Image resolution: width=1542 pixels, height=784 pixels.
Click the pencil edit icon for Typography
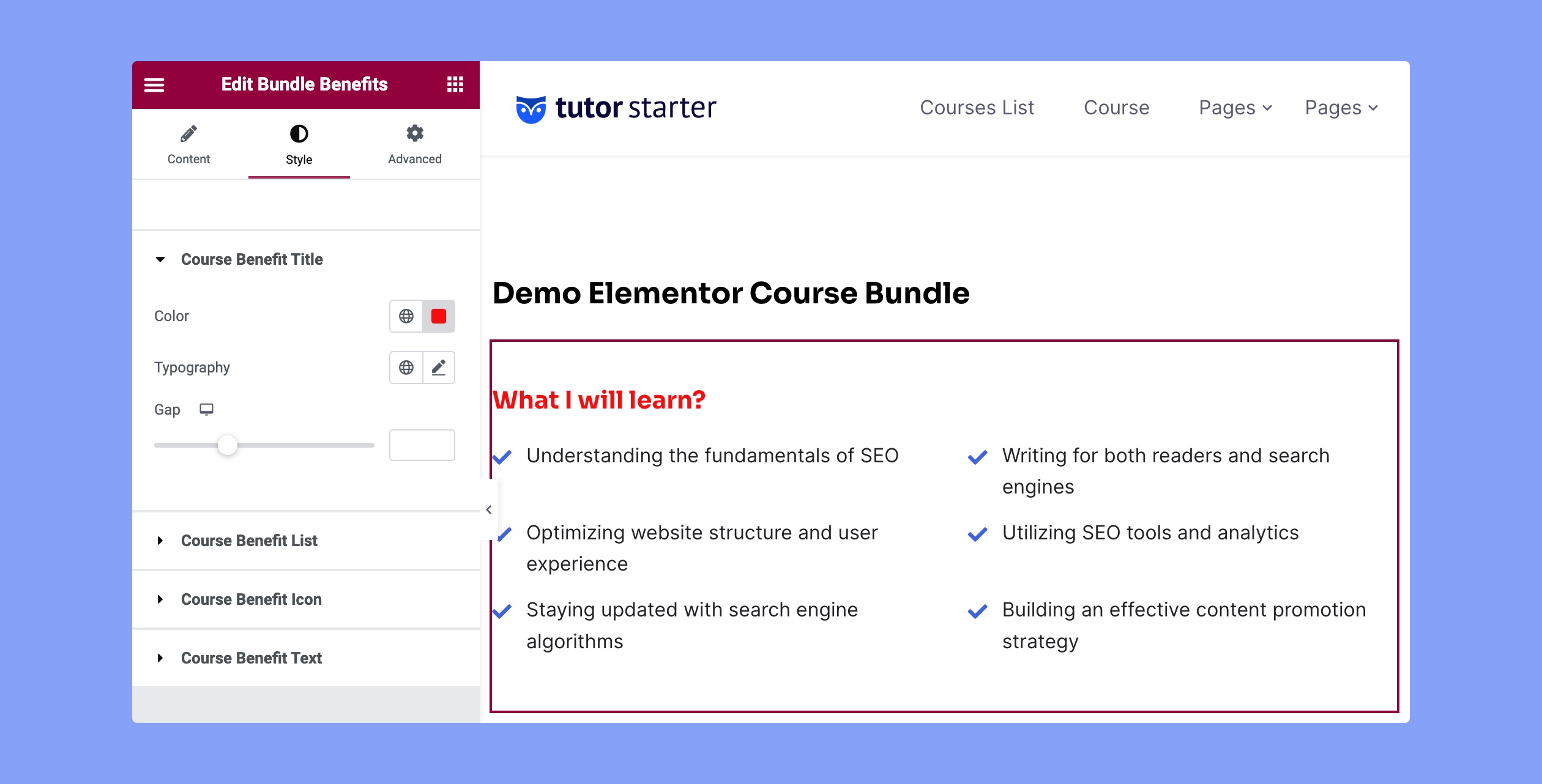tap(437, 368)
